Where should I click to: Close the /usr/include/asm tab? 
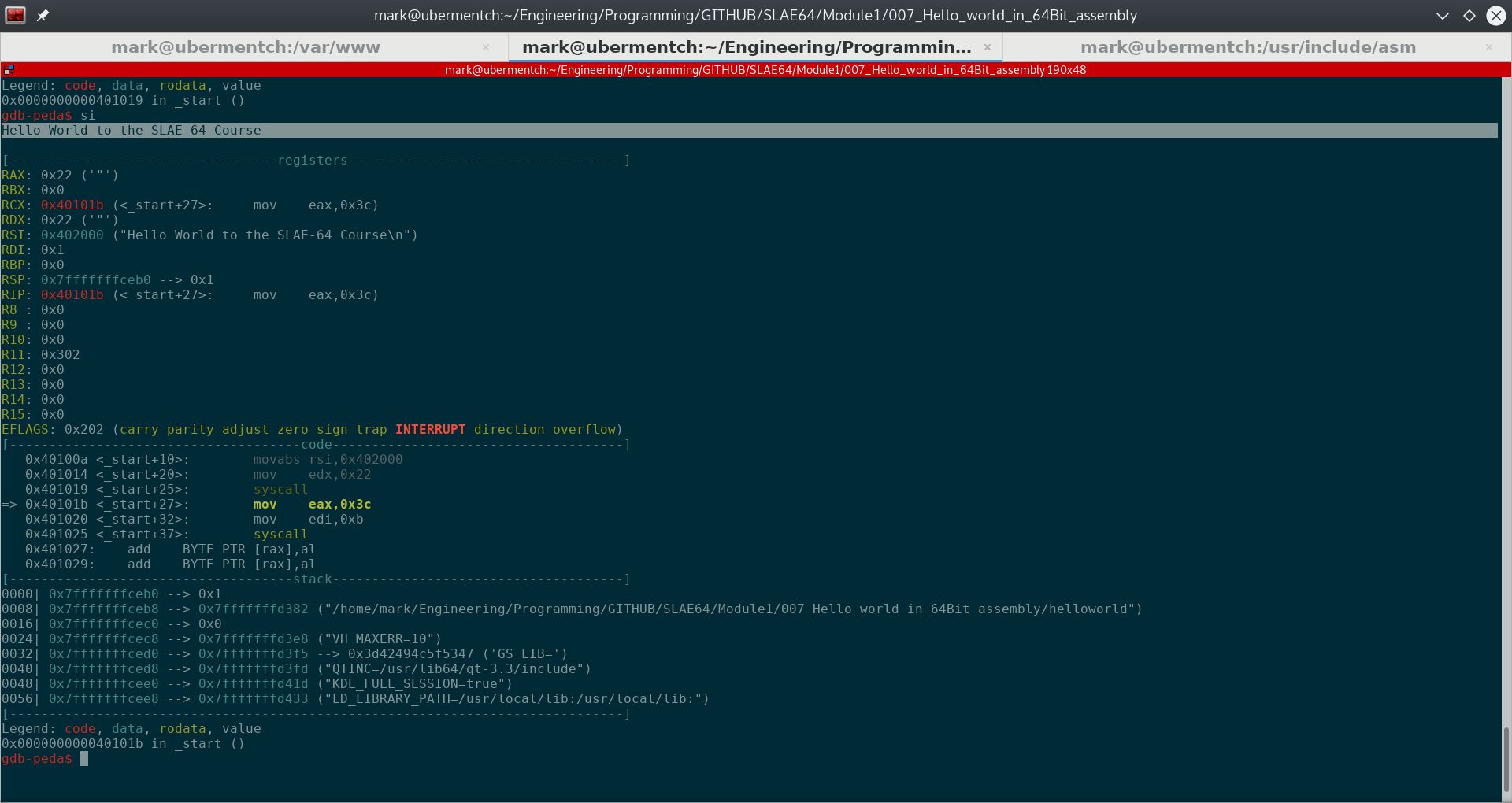pos(1489,47)
